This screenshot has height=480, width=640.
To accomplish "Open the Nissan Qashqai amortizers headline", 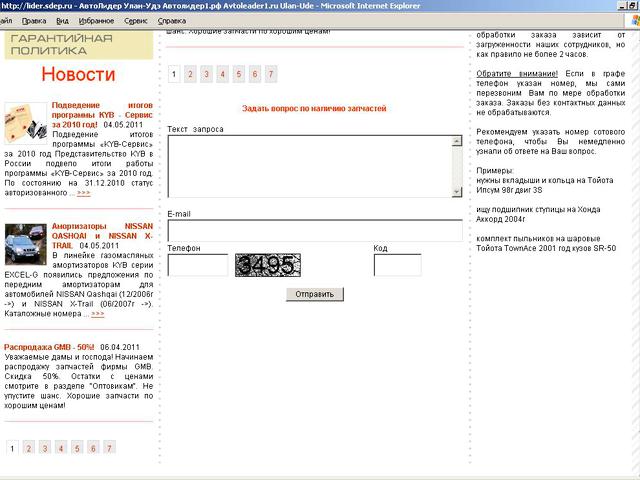I will pos(102,236).
